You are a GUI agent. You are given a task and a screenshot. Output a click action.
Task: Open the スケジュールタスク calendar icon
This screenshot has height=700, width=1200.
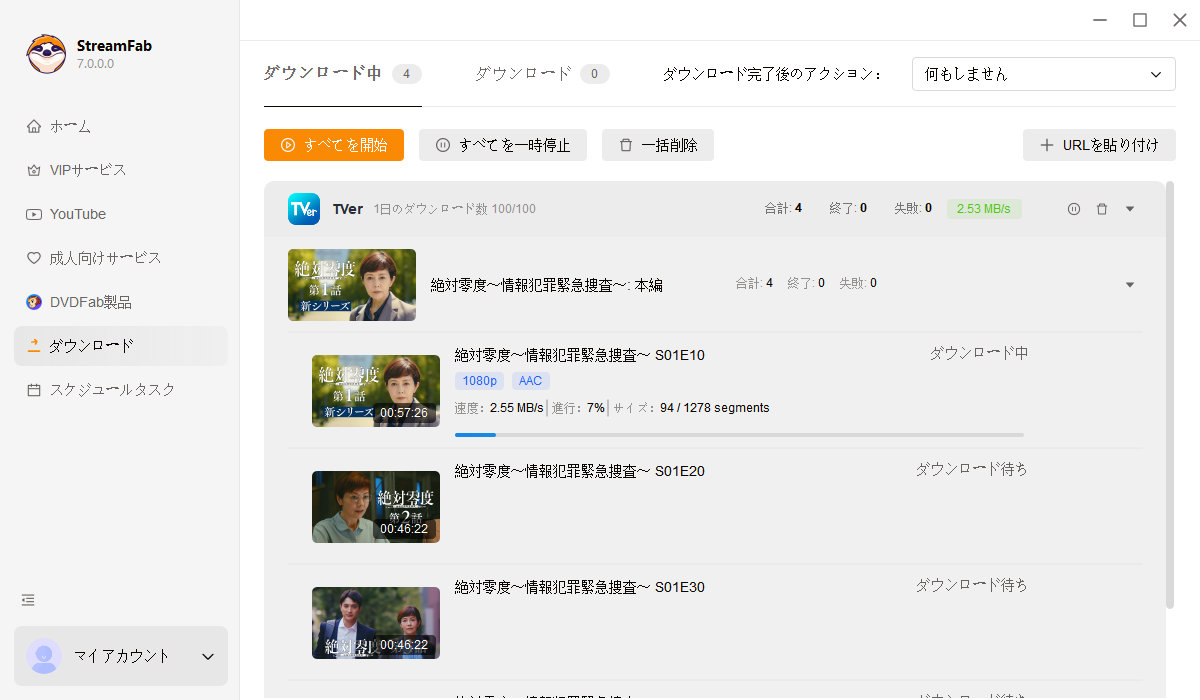tap(34, 389)
